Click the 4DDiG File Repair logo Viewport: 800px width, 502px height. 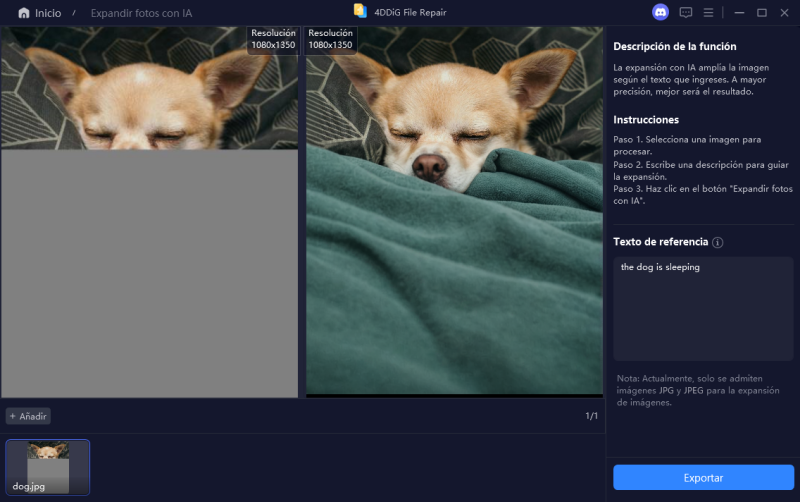360,11
